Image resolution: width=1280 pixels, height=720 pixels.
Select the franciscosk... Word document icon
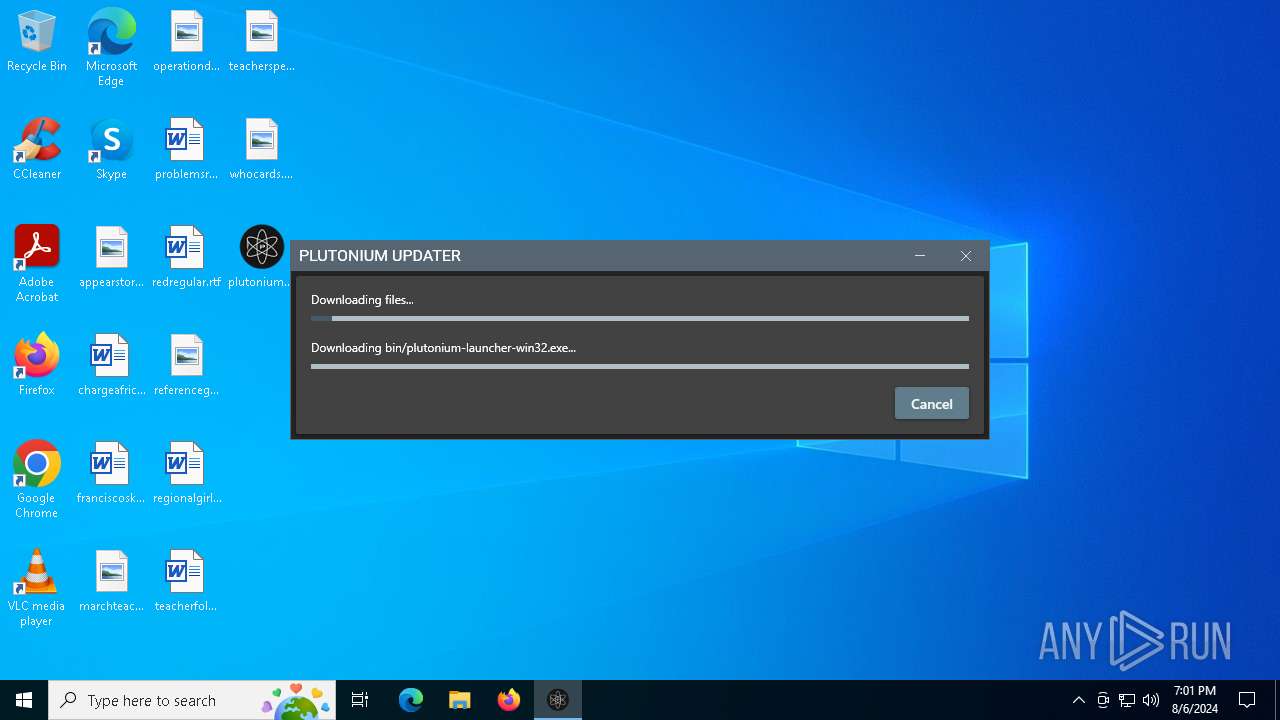(x=111, y=474)
